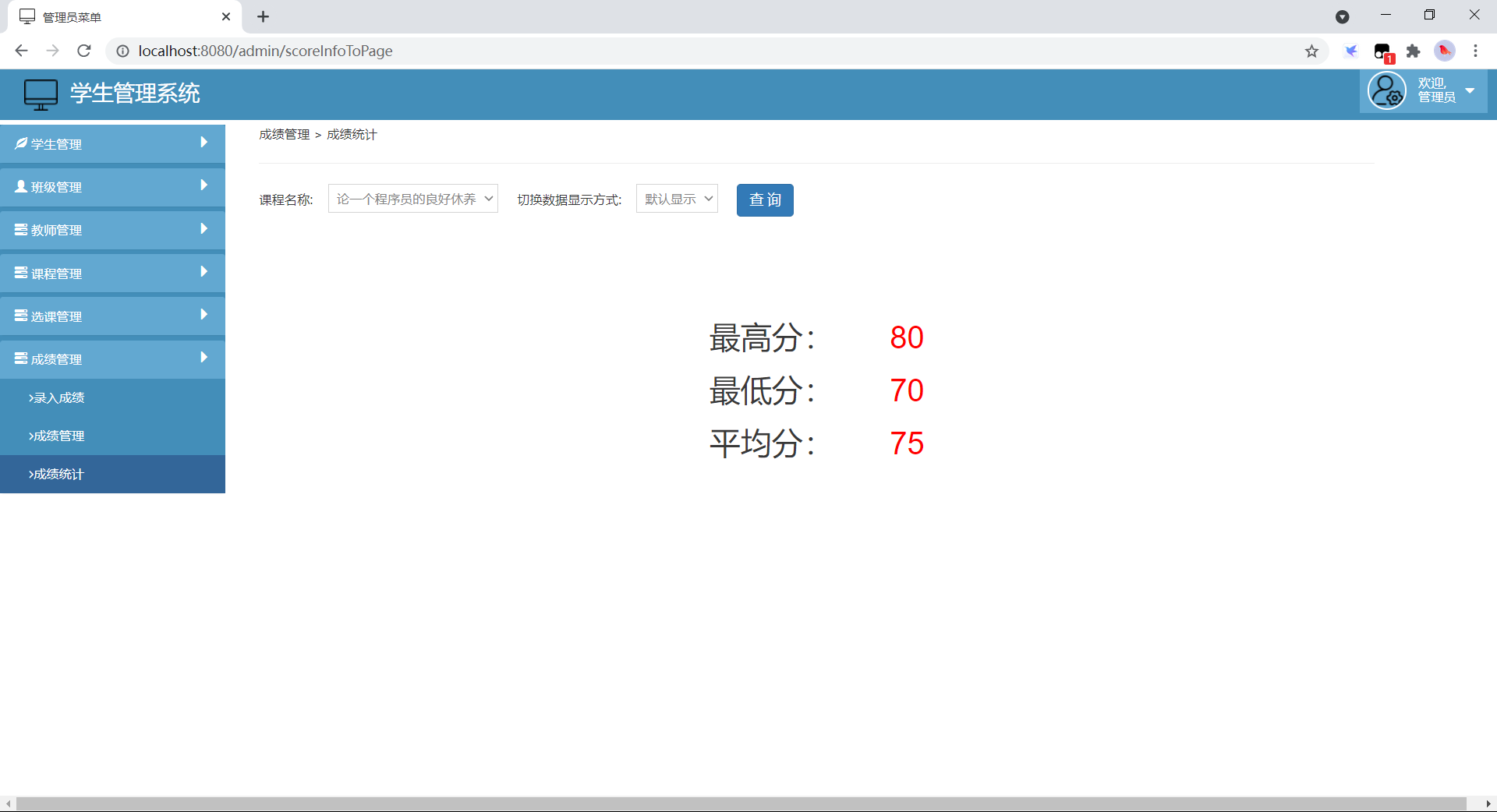This screenshot has width=1497, height=812.
Task: Open the 默认显示 display mode dropdown
Action: [x=675, y=199]
